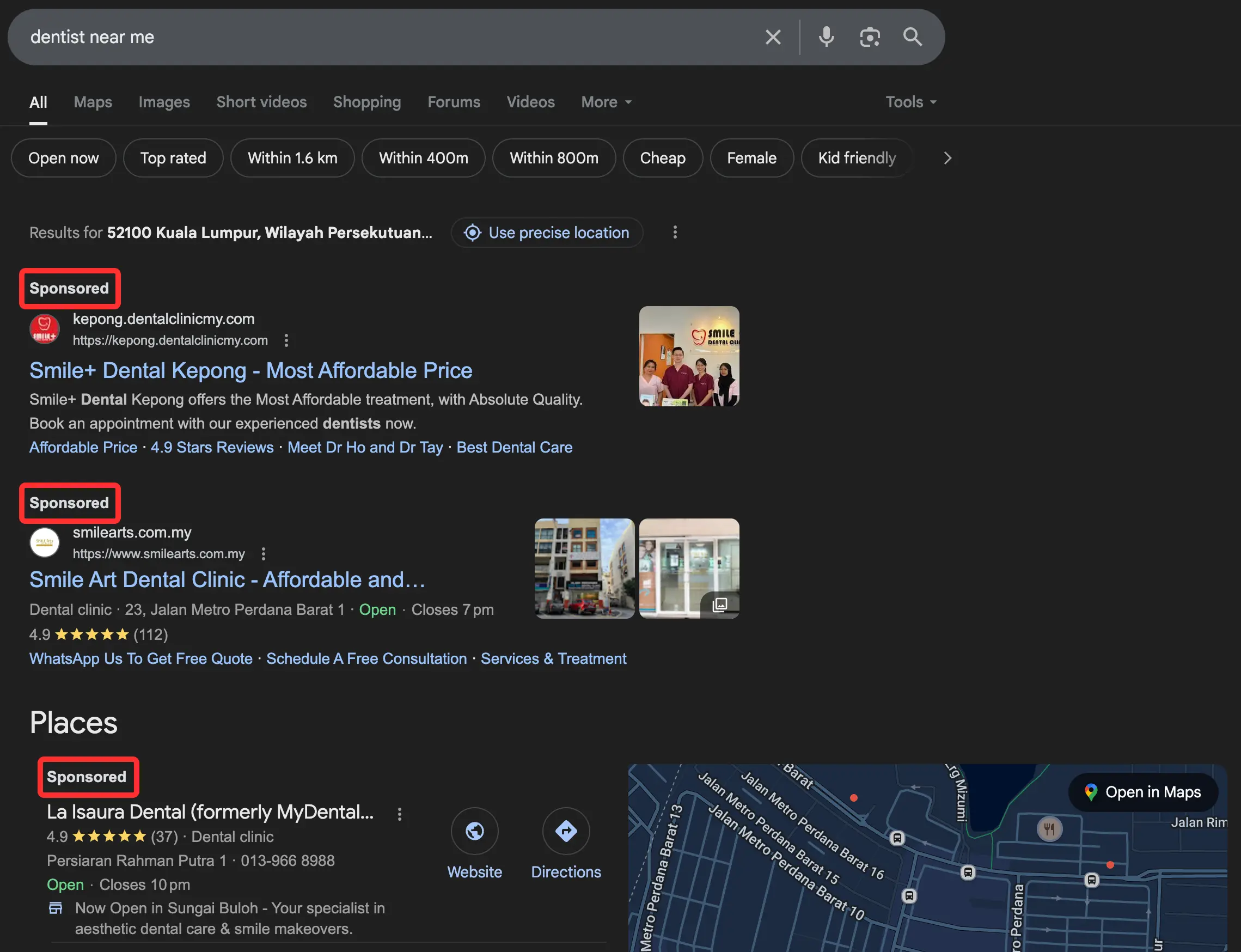
Task: Switch to the Short videos tab
Action: [261, 102]
